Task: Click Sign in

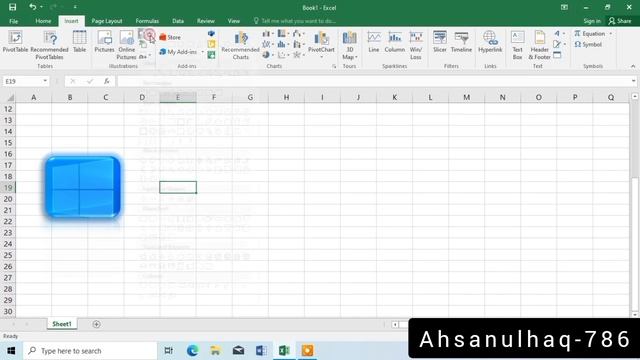Action: (592, 21)
